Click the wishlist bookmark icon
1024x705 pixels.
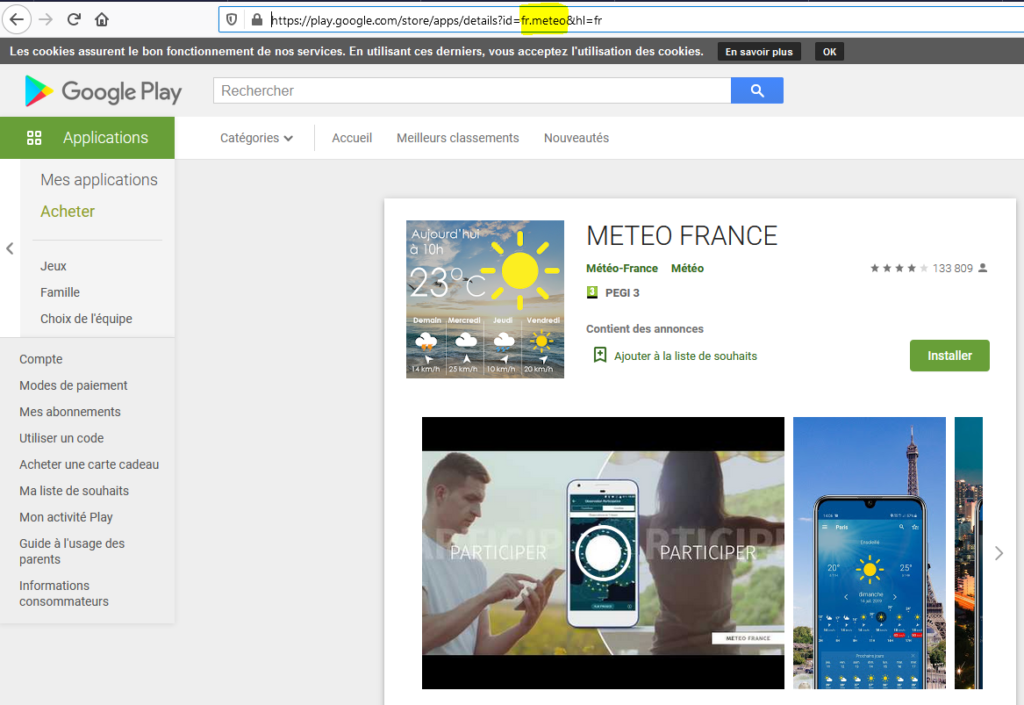coord(600,355)
